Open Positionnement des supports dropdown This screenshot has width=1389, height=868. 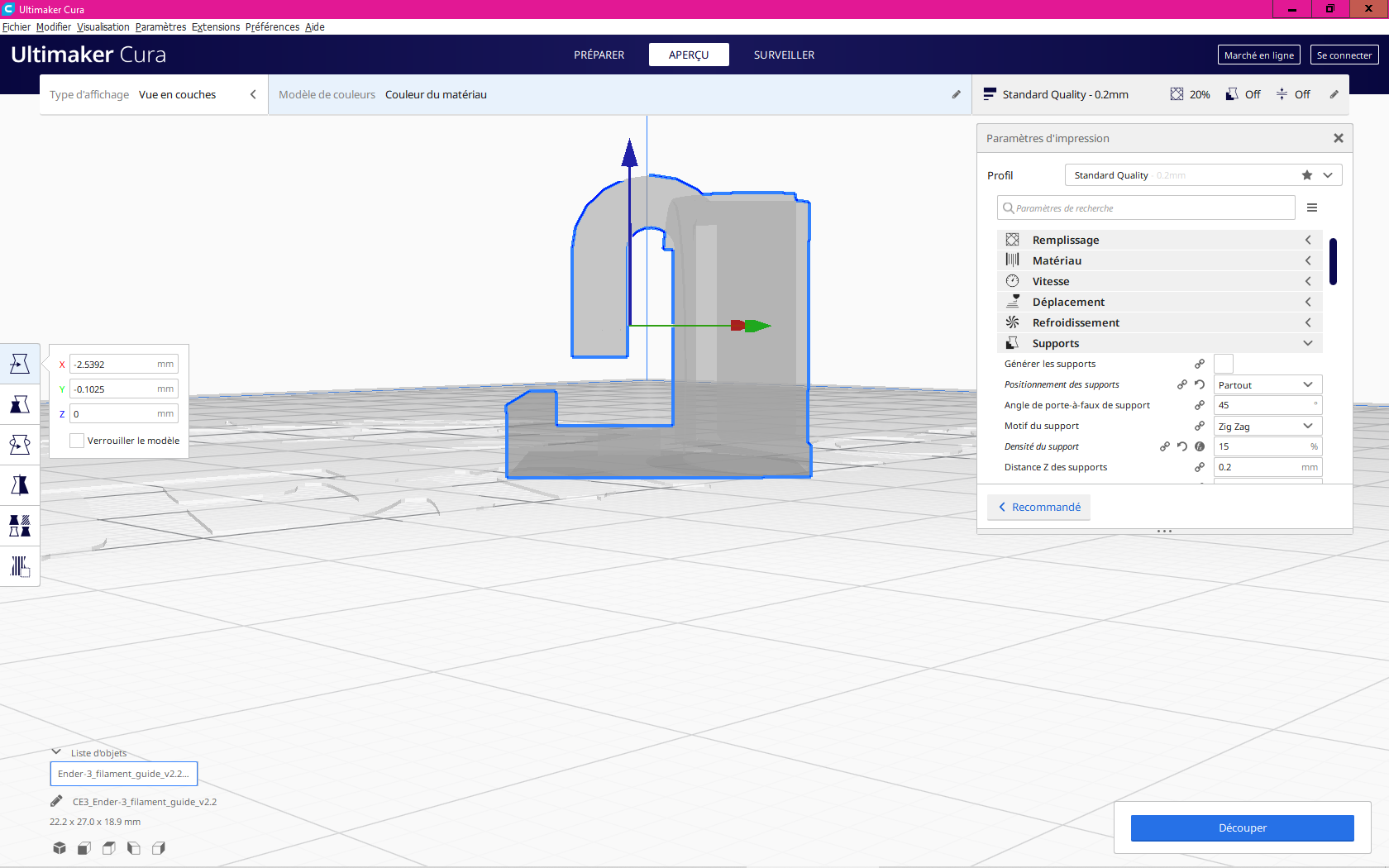[x=1268, y=384]
